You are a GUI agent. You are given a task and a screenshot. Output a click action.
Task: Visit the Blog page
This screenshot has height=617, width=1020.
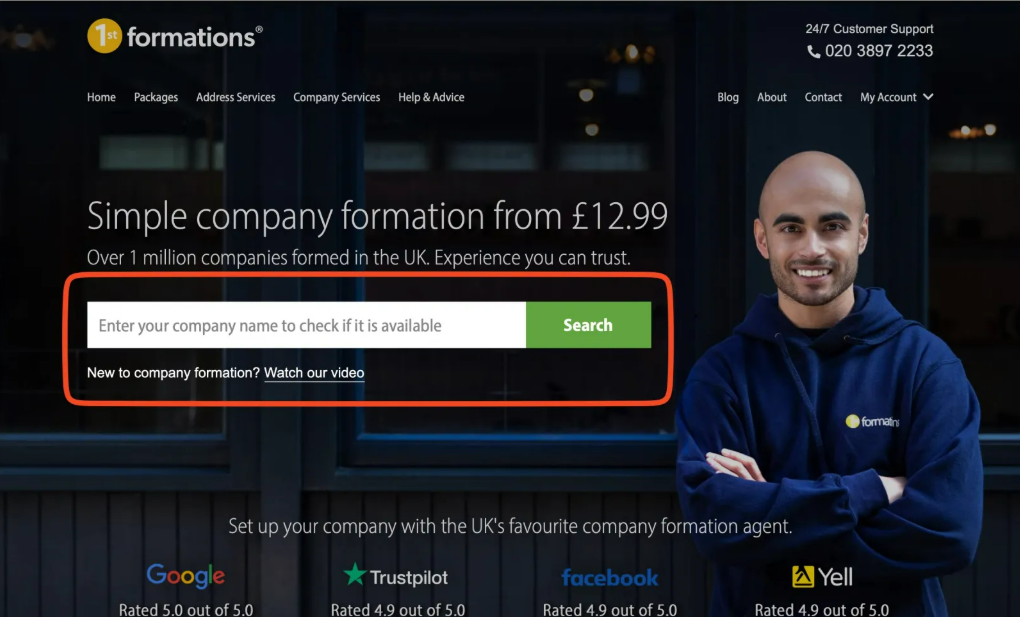(x=728, y=97)
